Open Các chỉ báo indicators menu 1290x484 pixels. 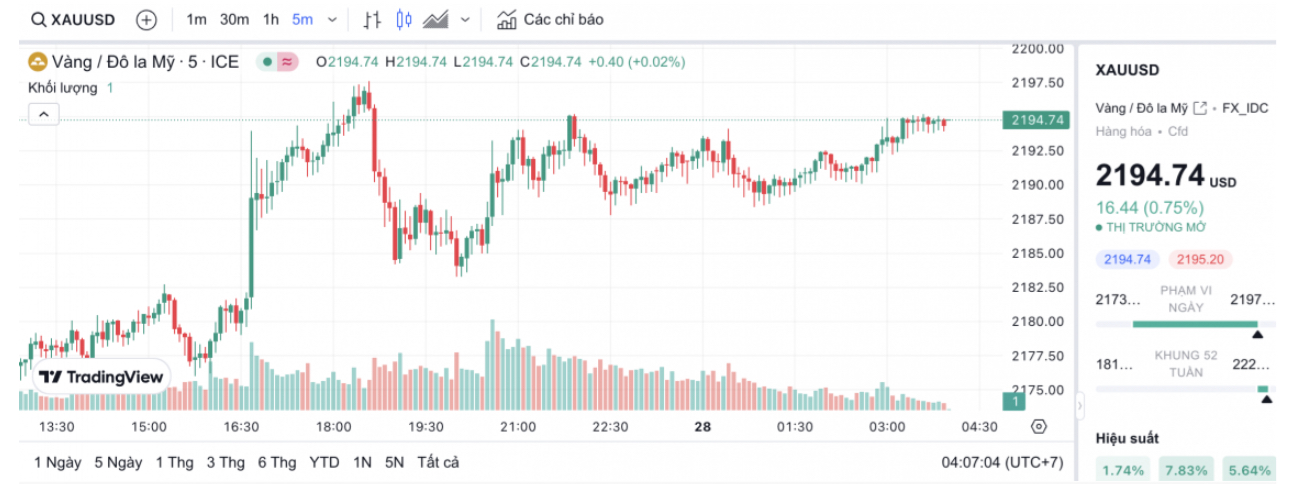click(550, 19)
